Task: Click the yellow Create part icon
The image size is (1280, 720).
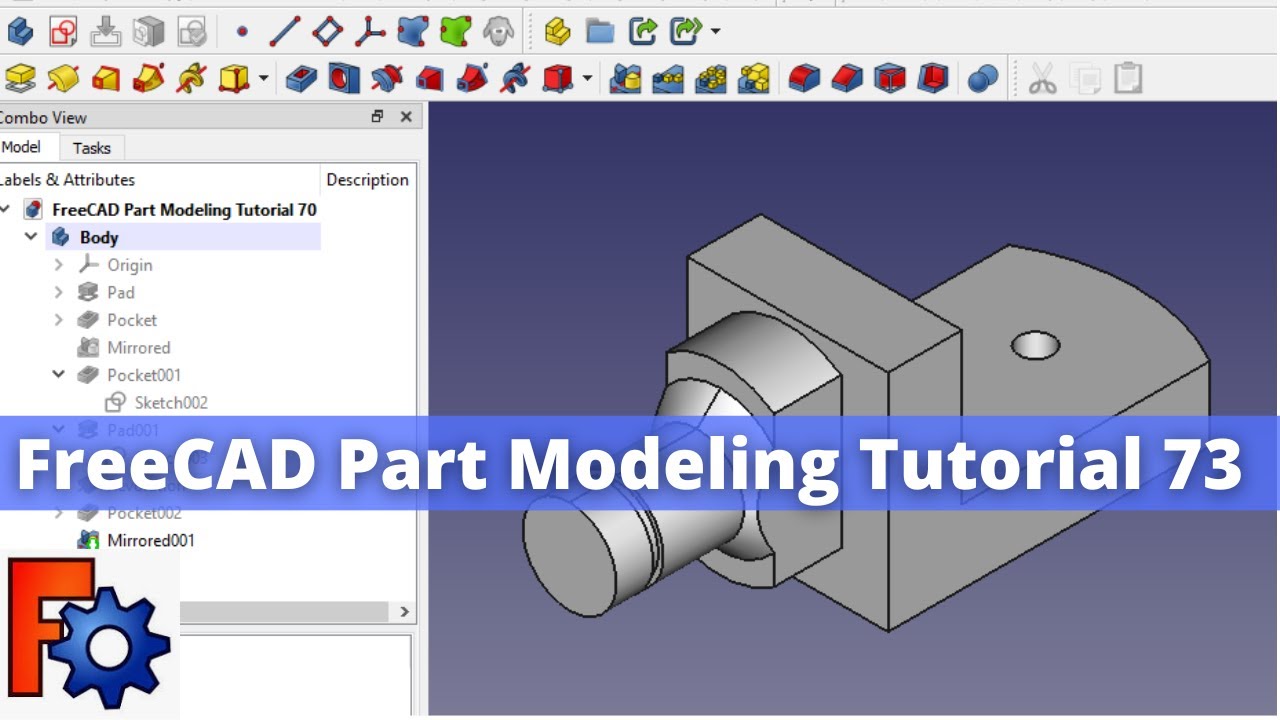Action: pyautogui.click(x=558, y=32)
